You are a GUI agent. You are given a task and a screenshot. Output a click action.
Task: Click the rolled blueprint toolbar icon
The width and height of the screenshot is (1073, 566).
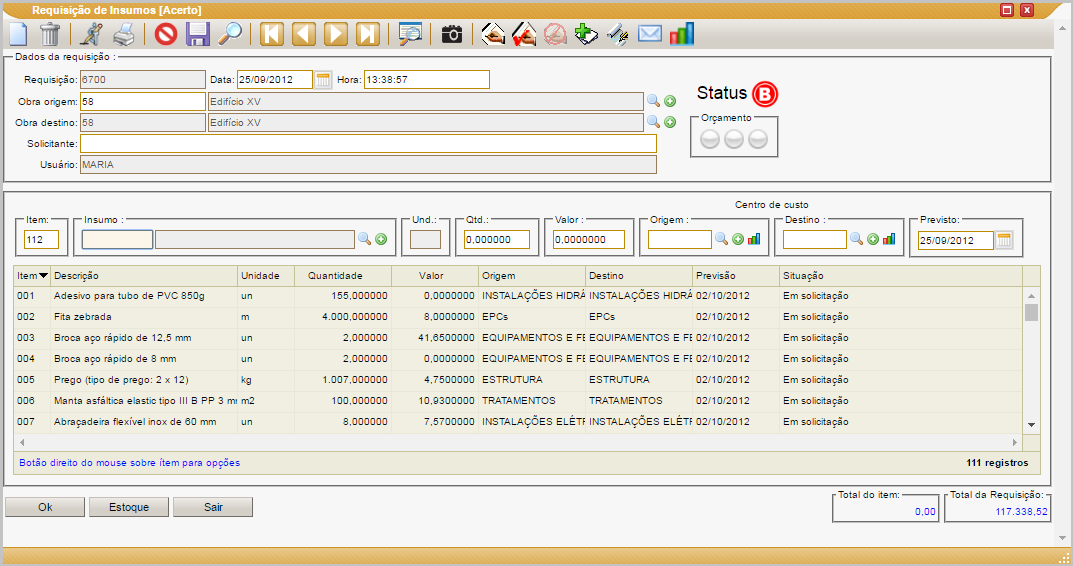[x=618, y=34]
